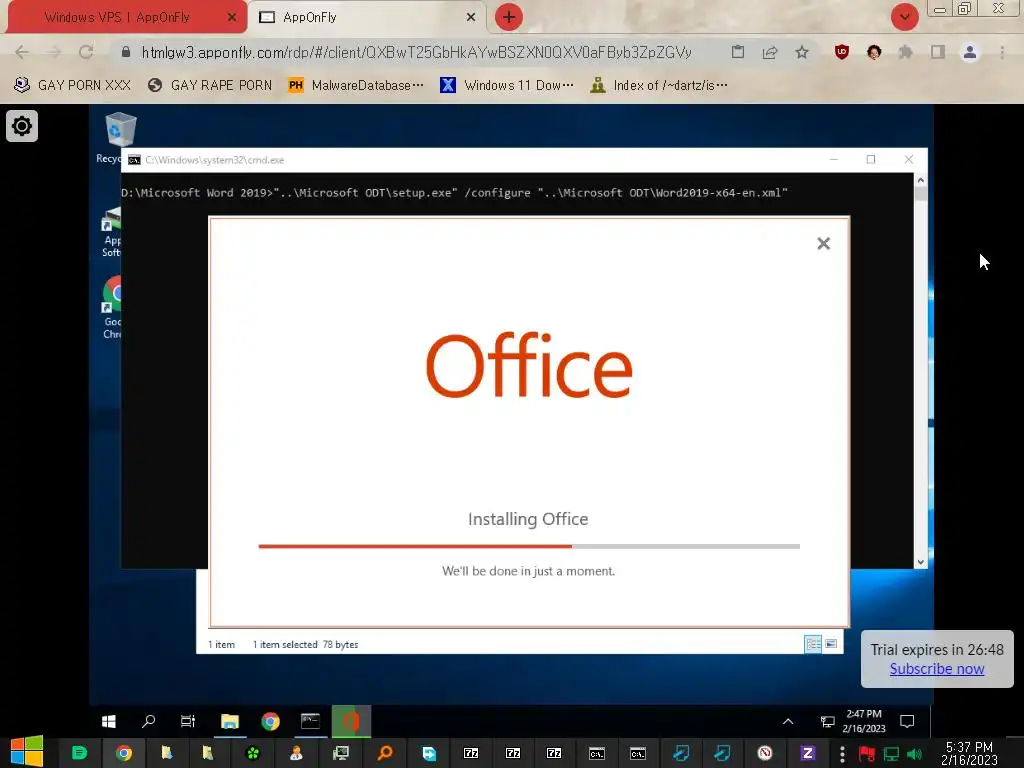Image resolution: width=1024 pixels, height=768 pixels.
Task: Click the Installing Office progress bar
Action: coord(529,547)
